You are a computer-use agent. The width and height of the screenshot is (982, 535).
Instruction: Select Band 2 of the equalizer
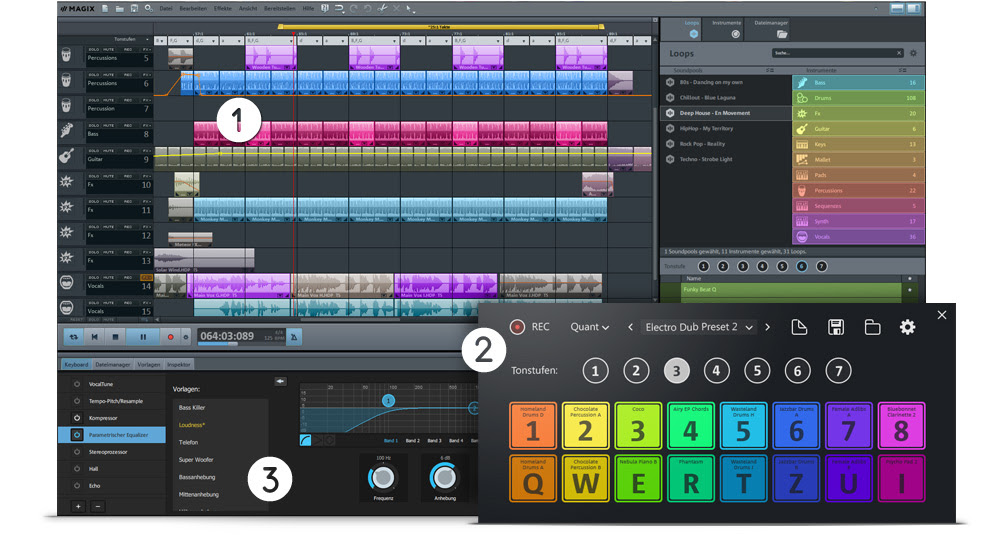[x=413, y=440]
